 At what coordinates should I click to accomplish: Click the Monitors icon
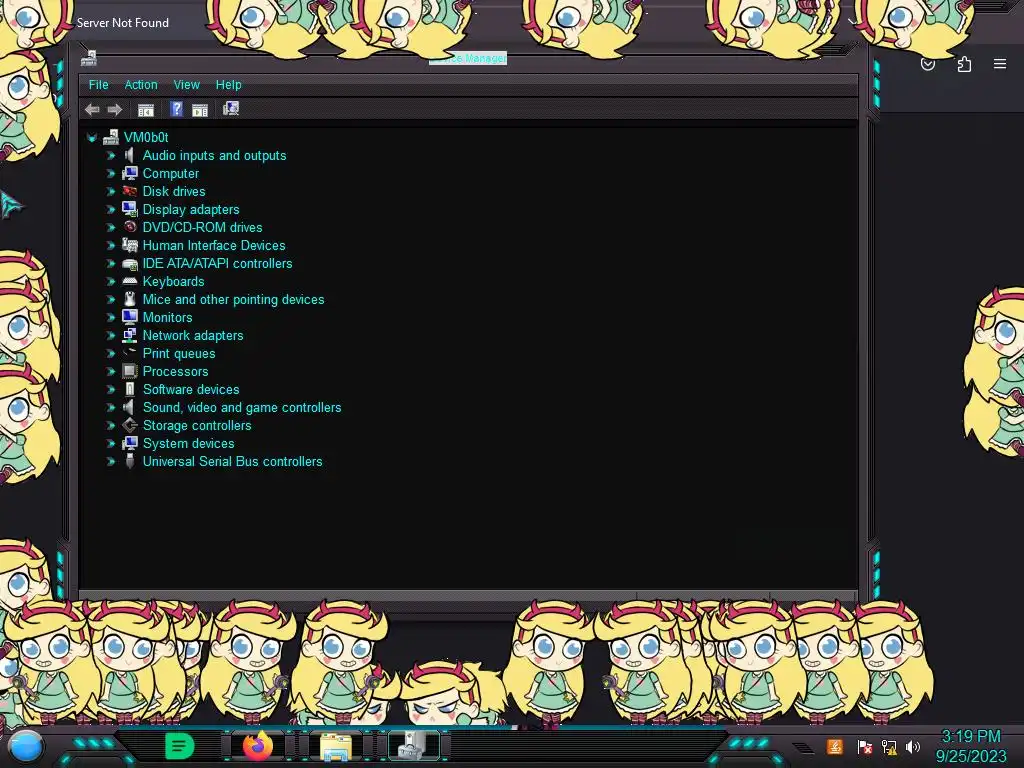[x=129, y=317]
